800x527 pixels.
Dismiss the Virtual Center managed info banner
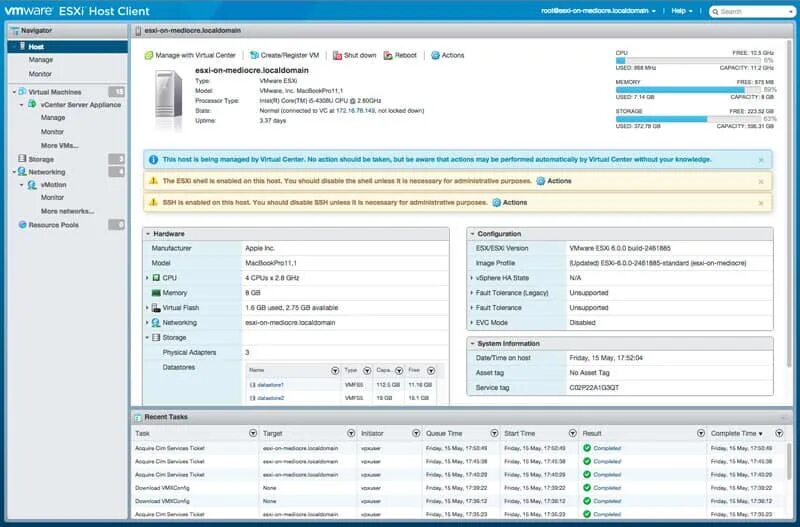pos(761,160)
